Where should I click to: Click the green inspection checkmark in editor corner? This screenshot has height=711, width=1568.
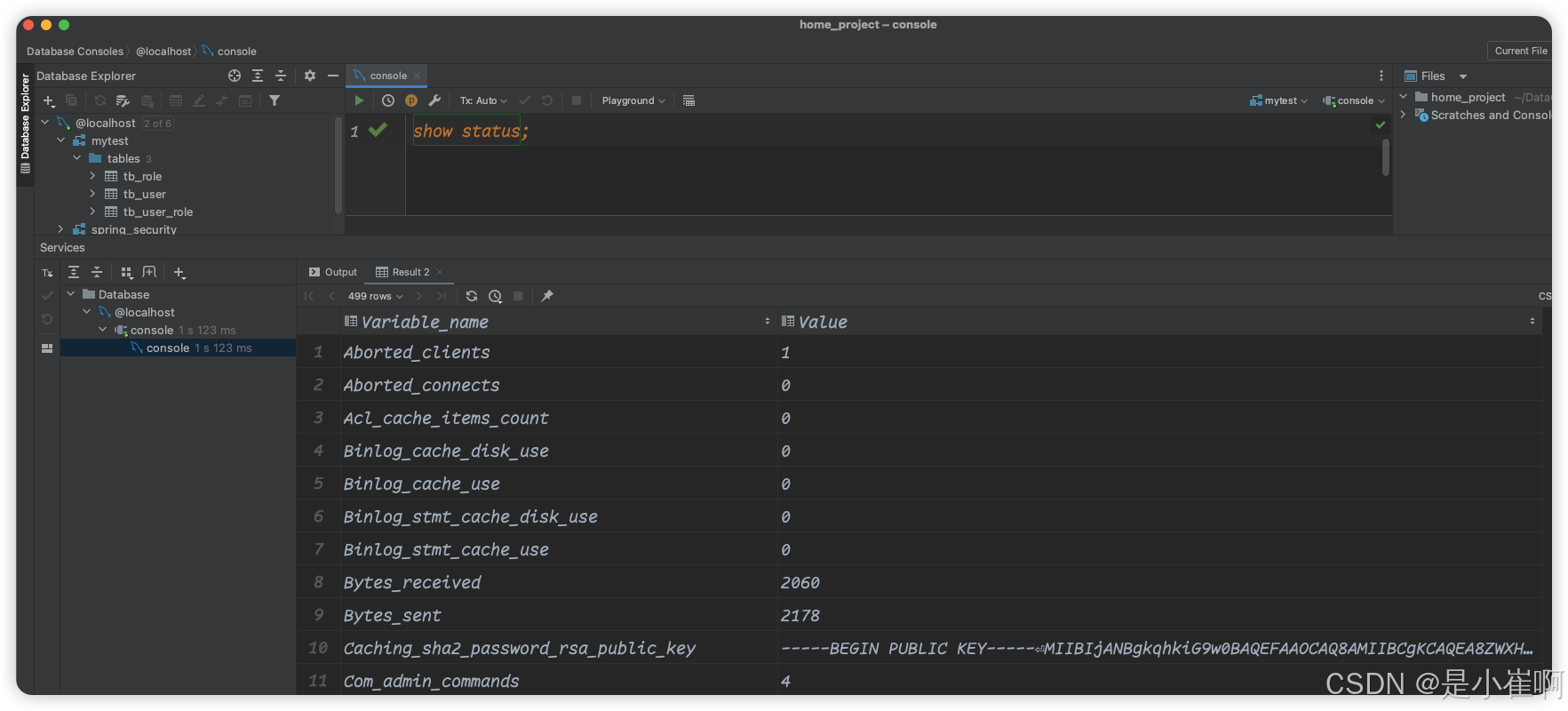point(1380,124)
